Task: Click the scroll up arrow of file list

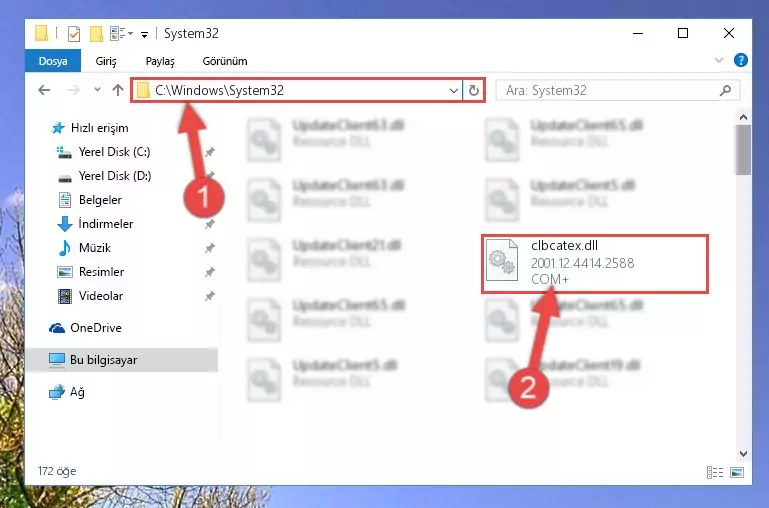Action: (x=743, y=117)
